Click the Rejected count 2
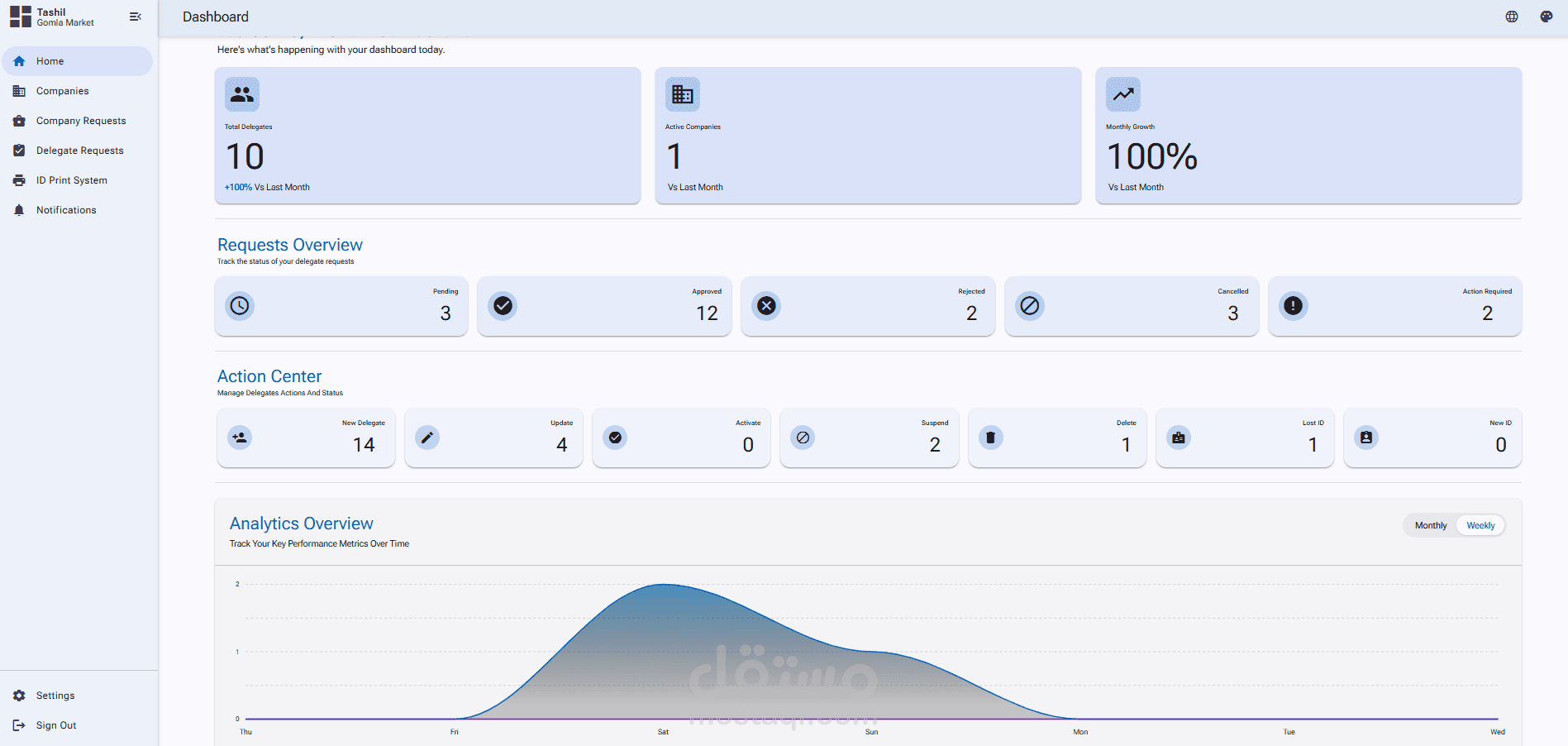 971,313
